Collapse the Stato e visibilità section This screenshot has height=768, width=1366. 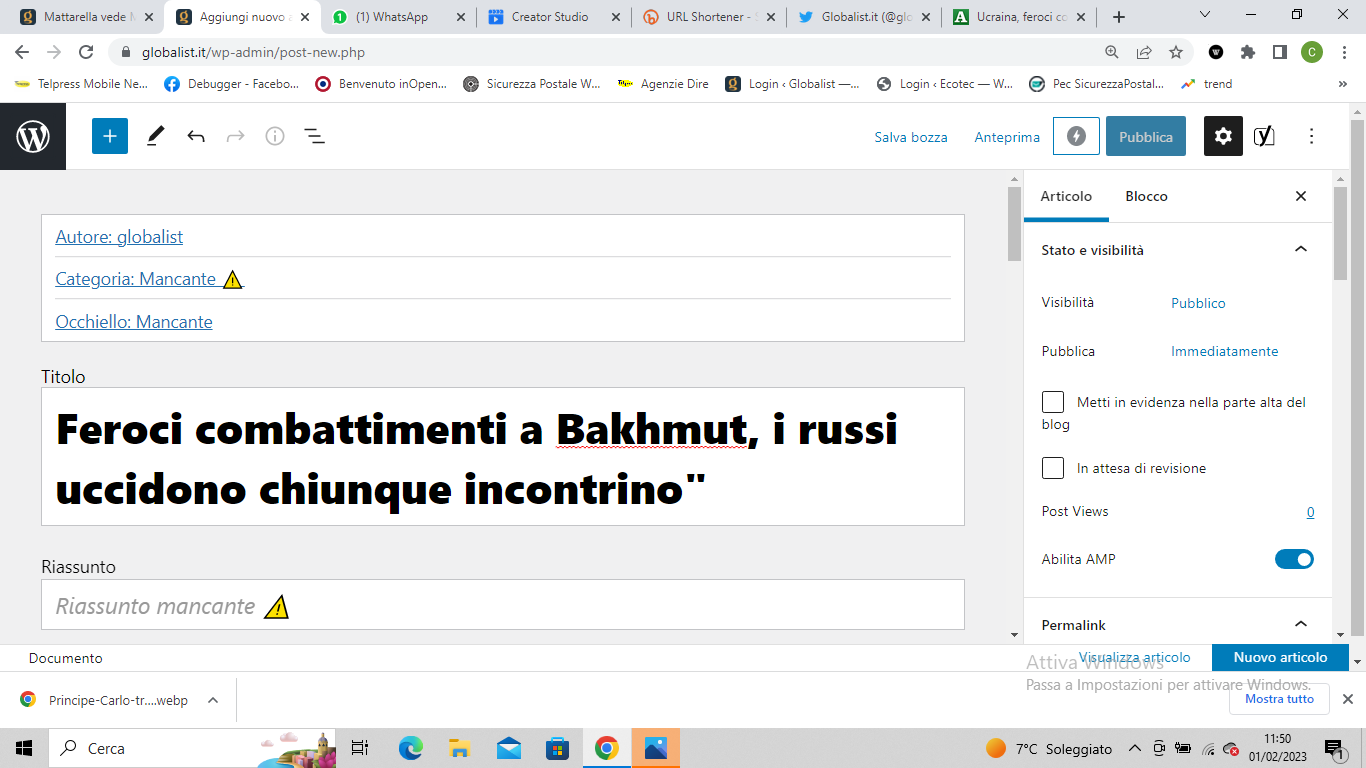pos(1300,250)
